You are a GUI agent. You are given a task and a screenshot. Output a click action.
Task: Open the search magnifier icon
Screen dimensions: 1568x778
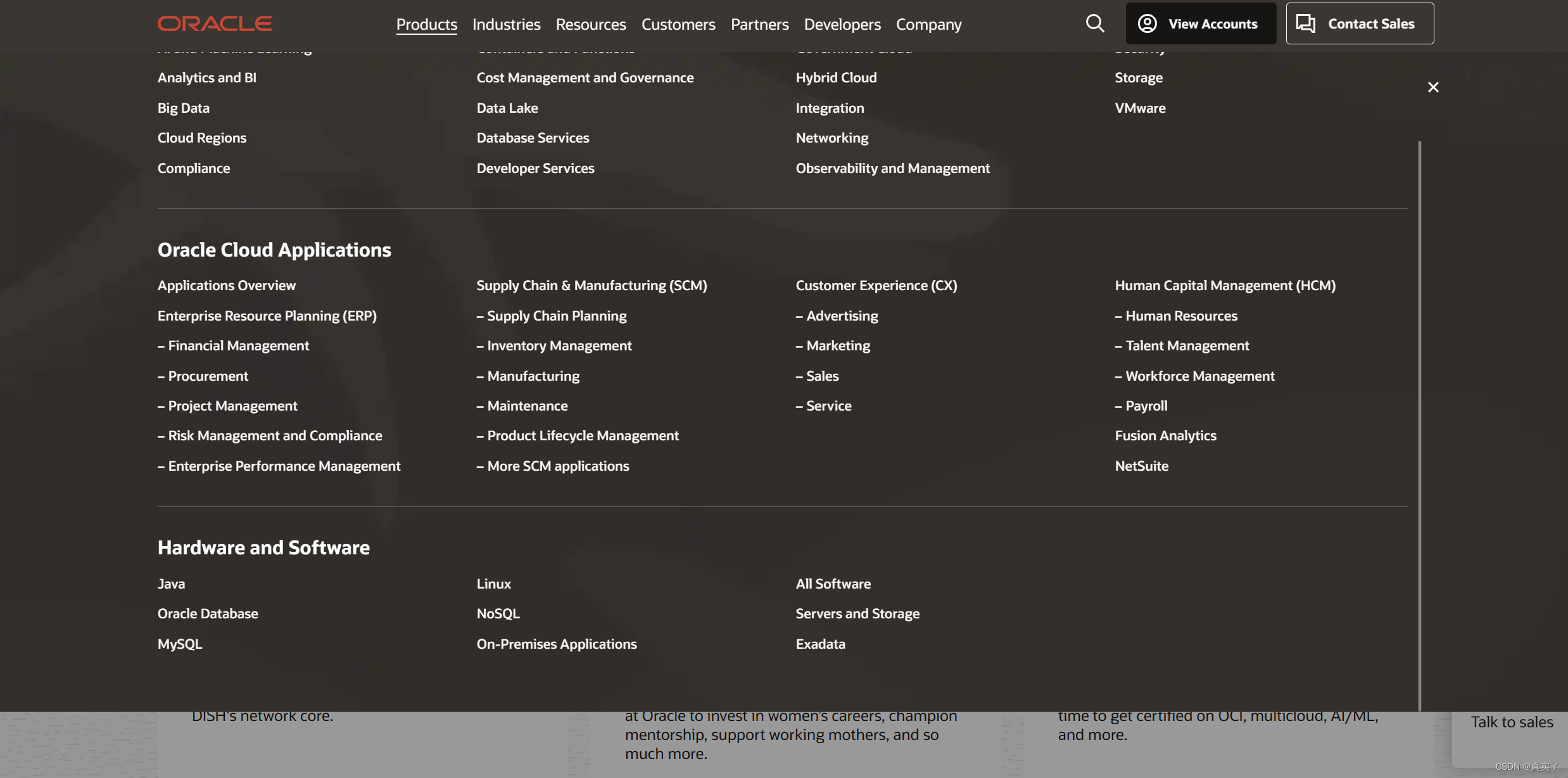coord(1095,24)
